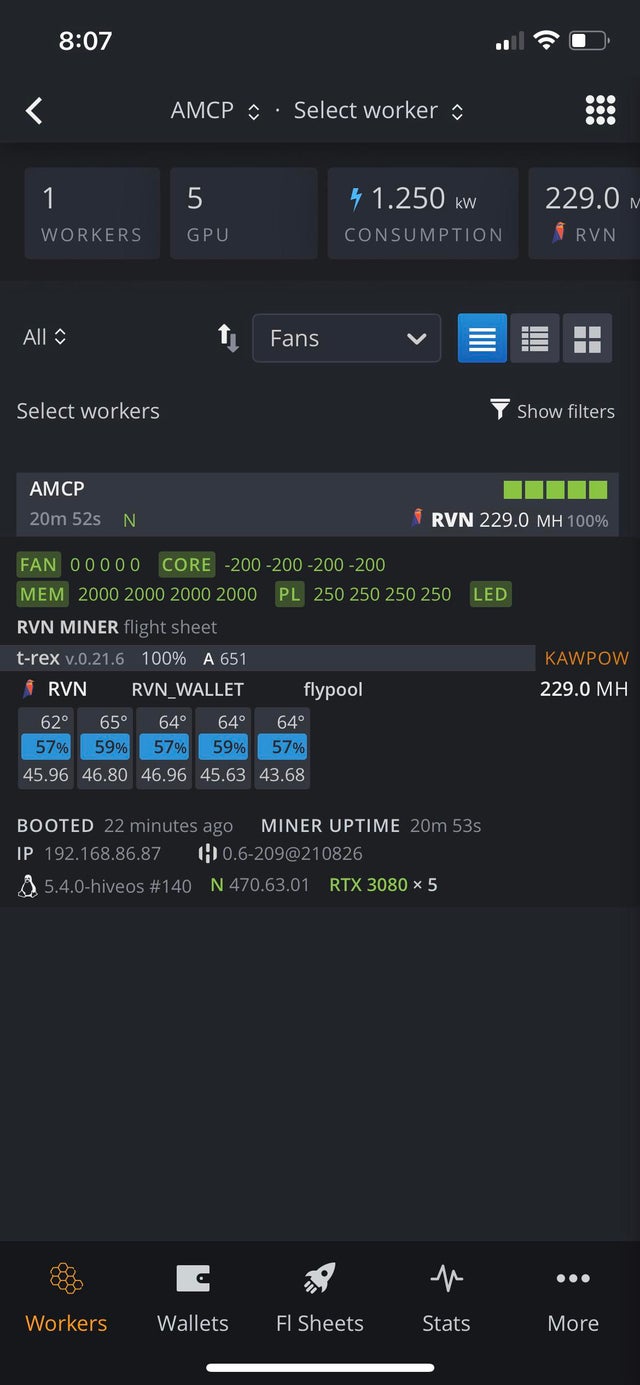Tap the RTX 3080 × 5 label
The image size is (640, 1385).
(x=383, y=885)
